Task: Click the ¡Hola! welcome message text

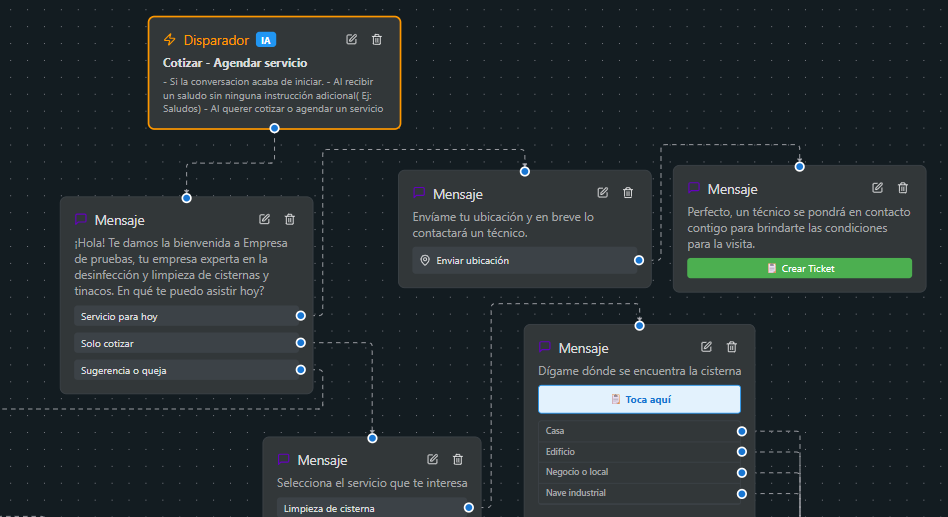Action: (181, 267)
